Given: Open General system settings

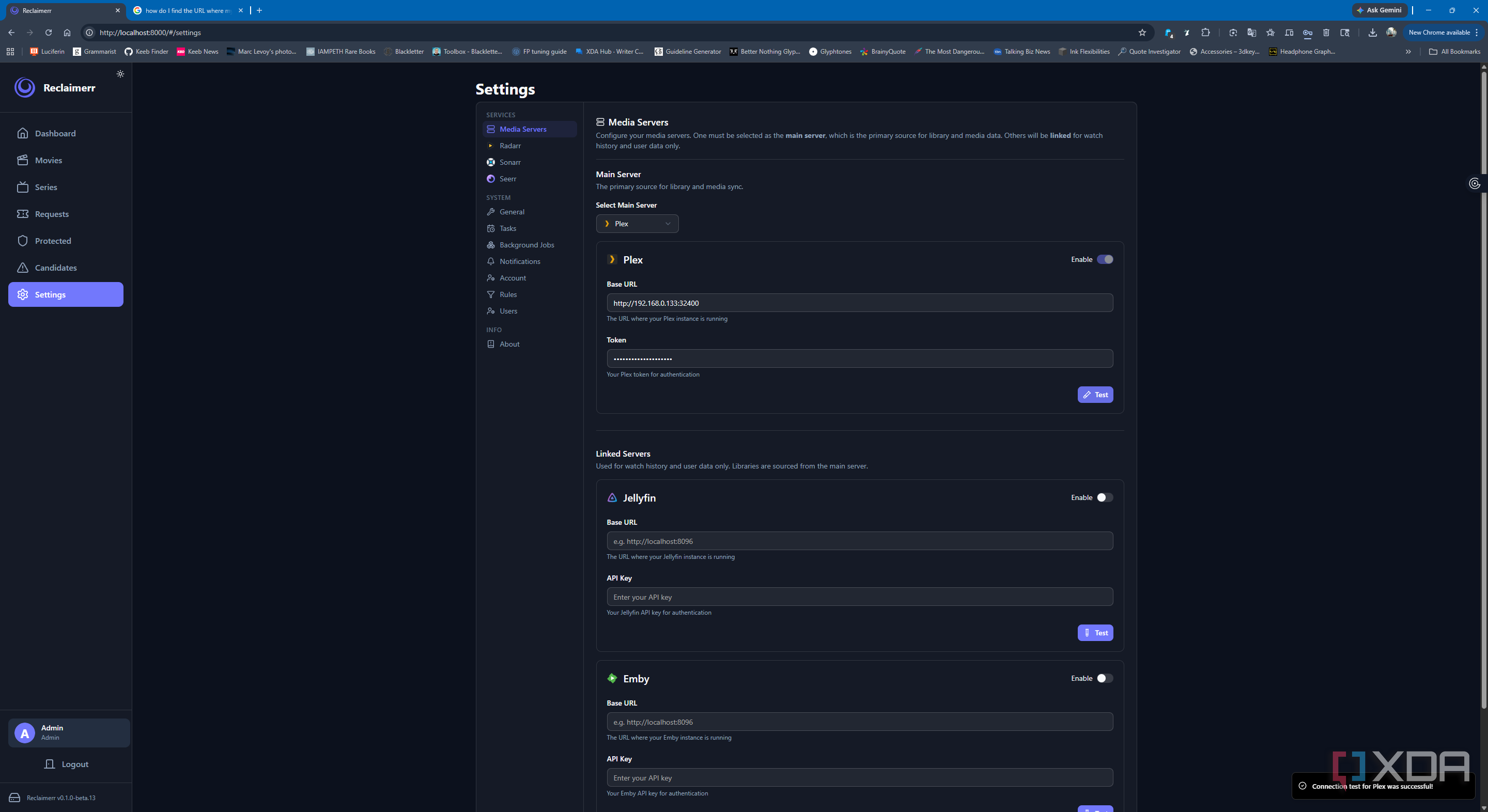Looking at the screenshot, I should pyautogui.click(x=529, y=212).
